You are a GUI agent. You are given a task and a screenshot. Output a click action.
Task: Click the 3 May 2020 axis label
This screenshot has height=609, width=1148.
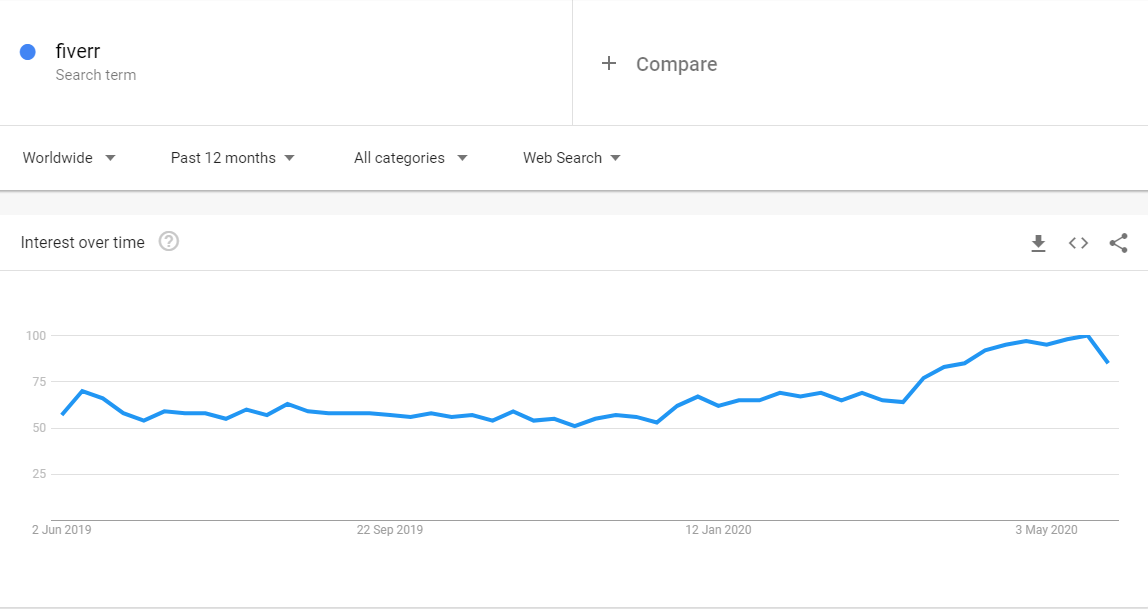(x=1046, y=530)
